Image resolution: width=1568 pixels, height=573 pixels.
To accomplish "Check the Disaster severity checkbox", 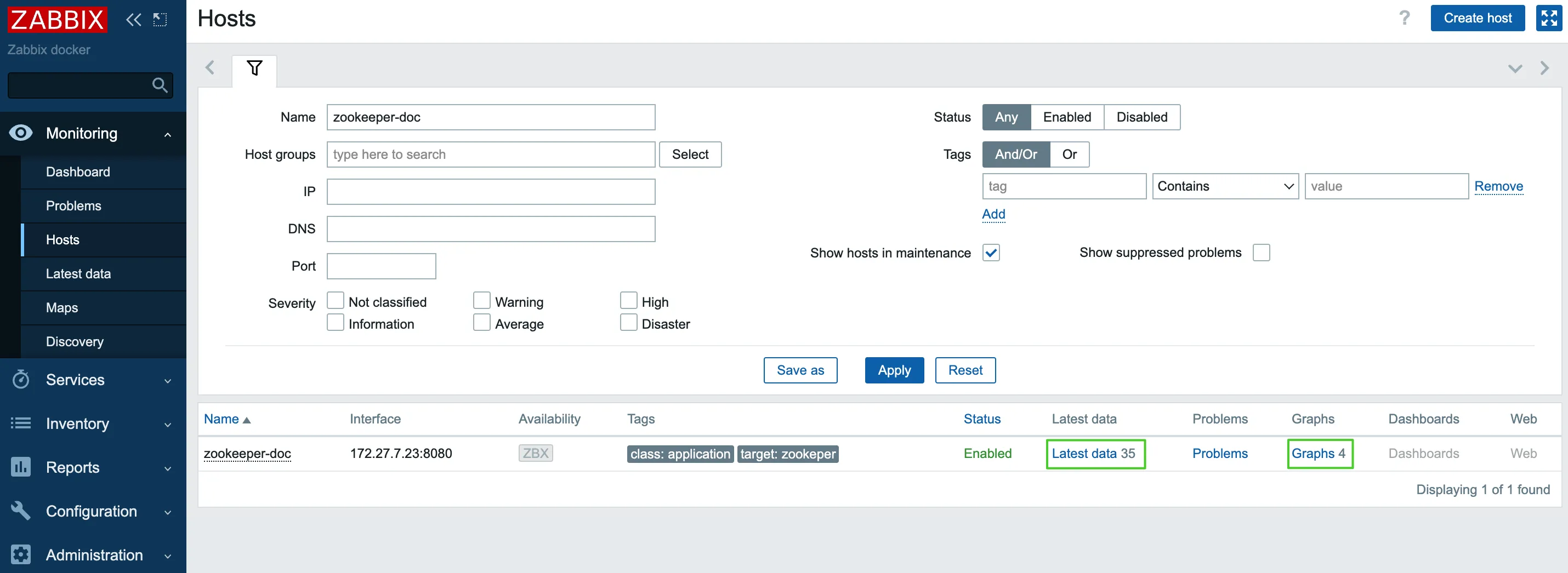I will pos(628,323).
